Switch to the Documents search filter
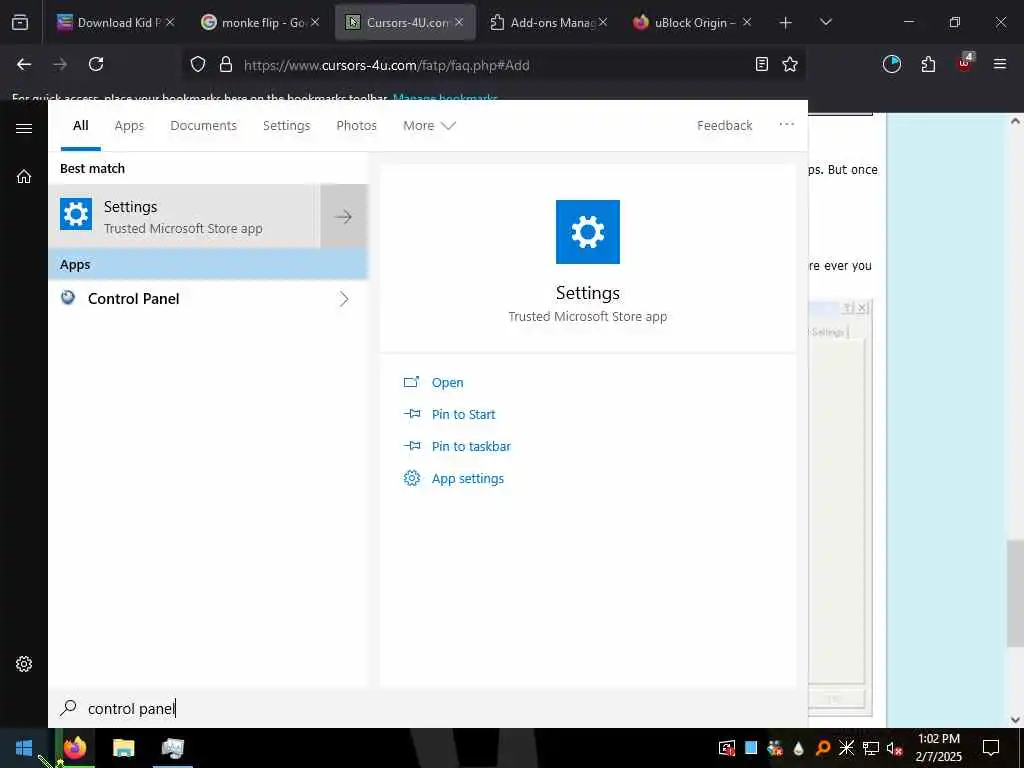 pos(203,125)
